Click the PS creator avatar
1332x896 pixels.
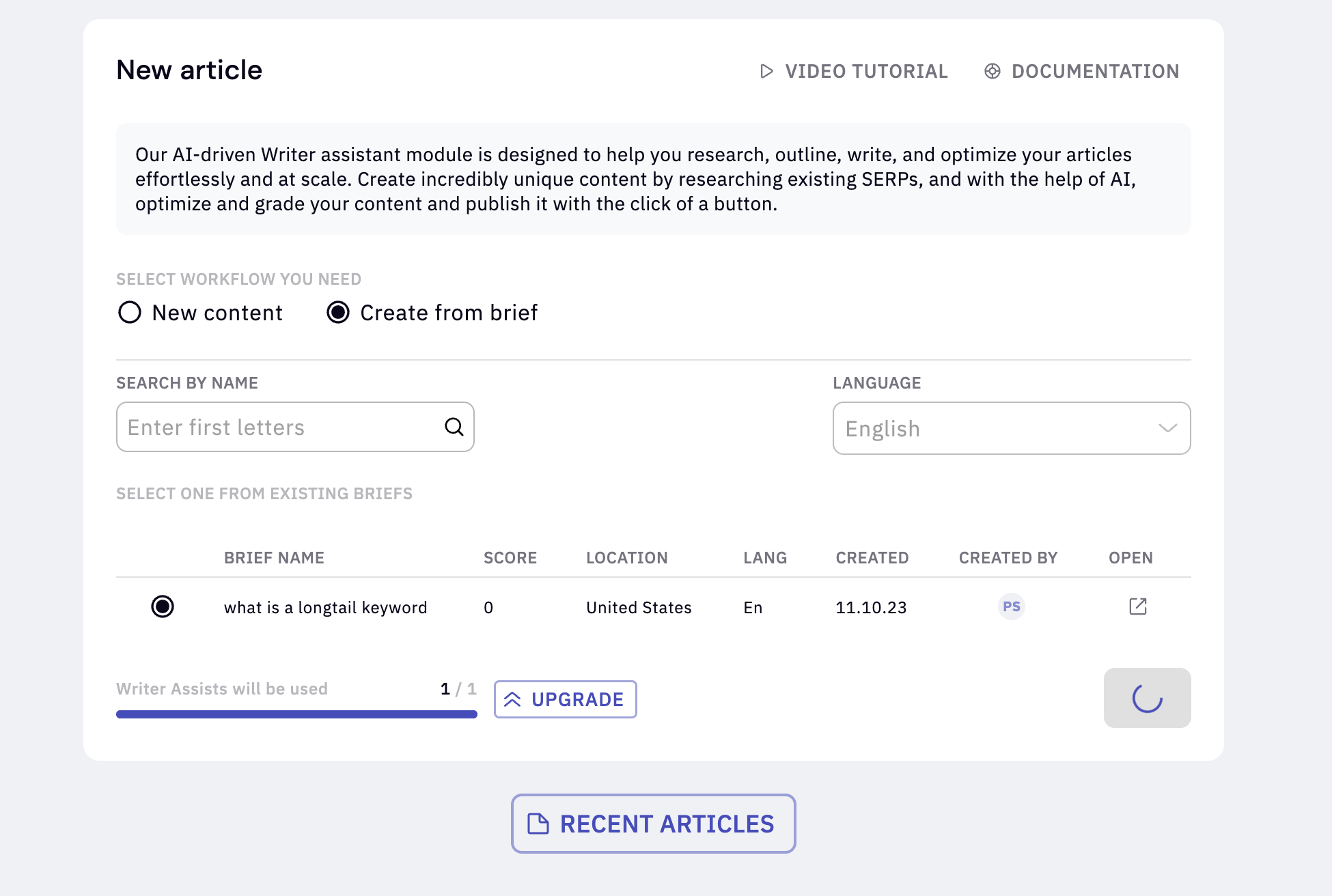click(1012, 606)
